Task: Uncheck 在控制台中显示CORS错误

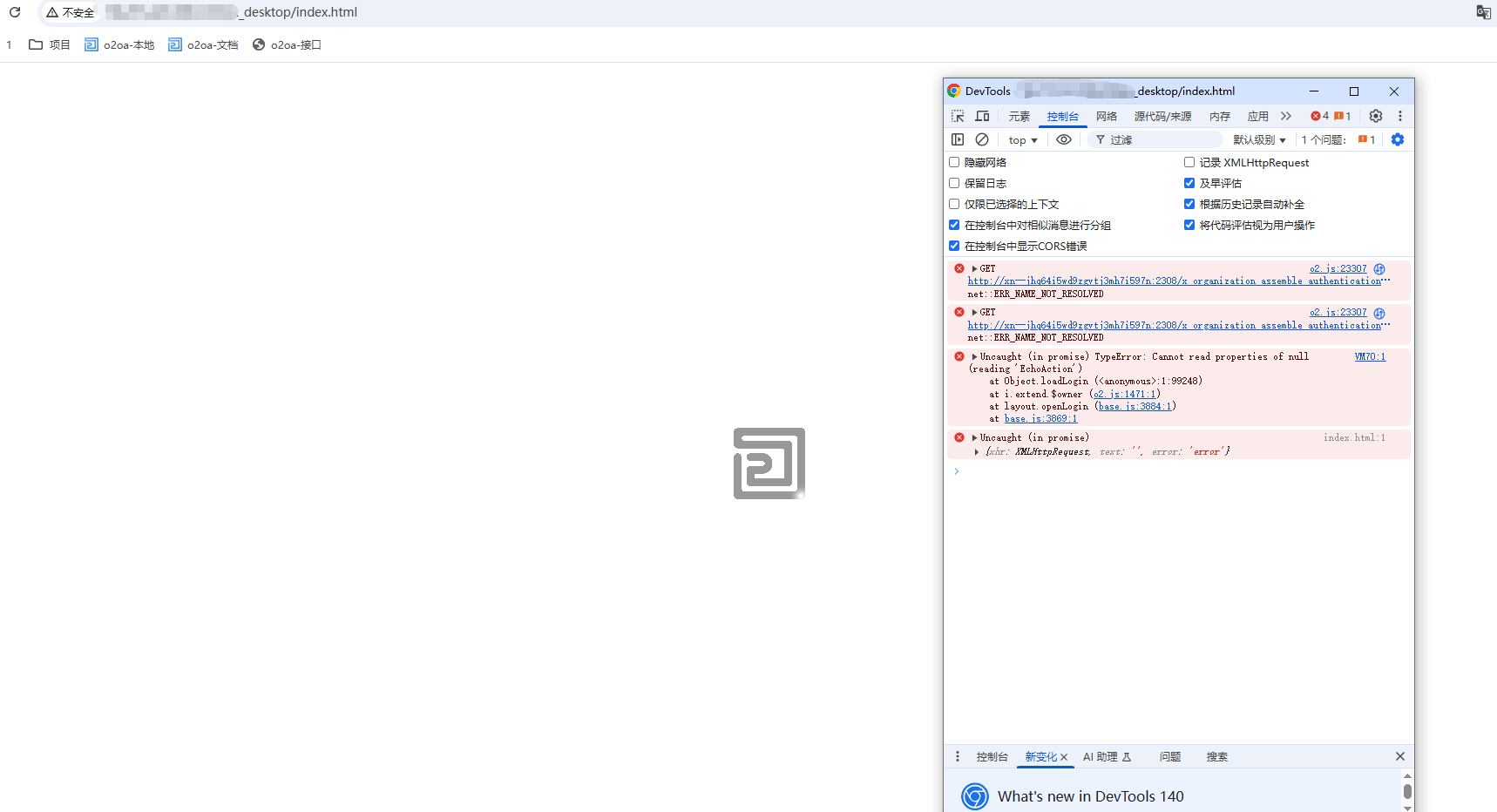Action: coord(954,246)
